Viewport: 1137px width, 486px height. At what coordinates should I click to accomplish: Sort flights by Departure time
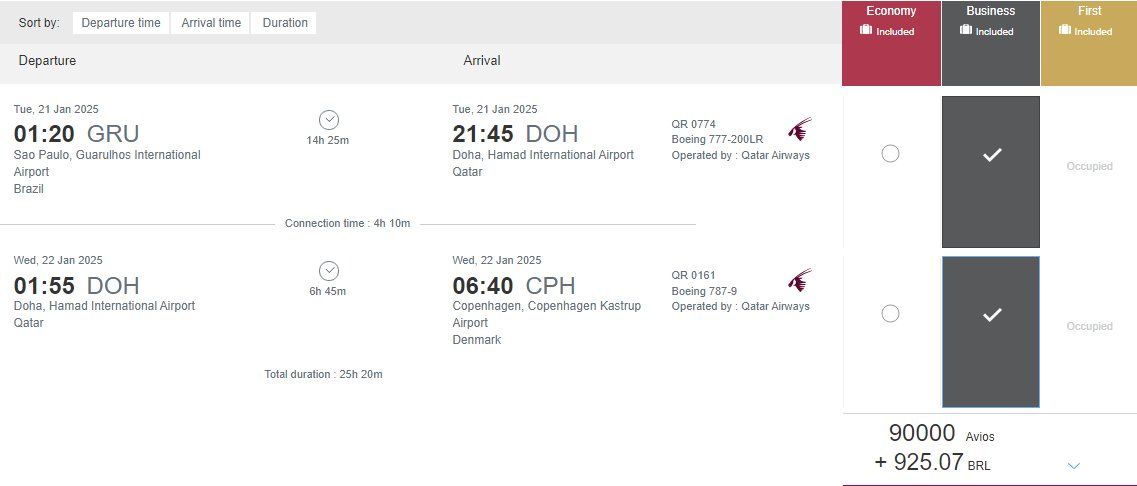121,23
